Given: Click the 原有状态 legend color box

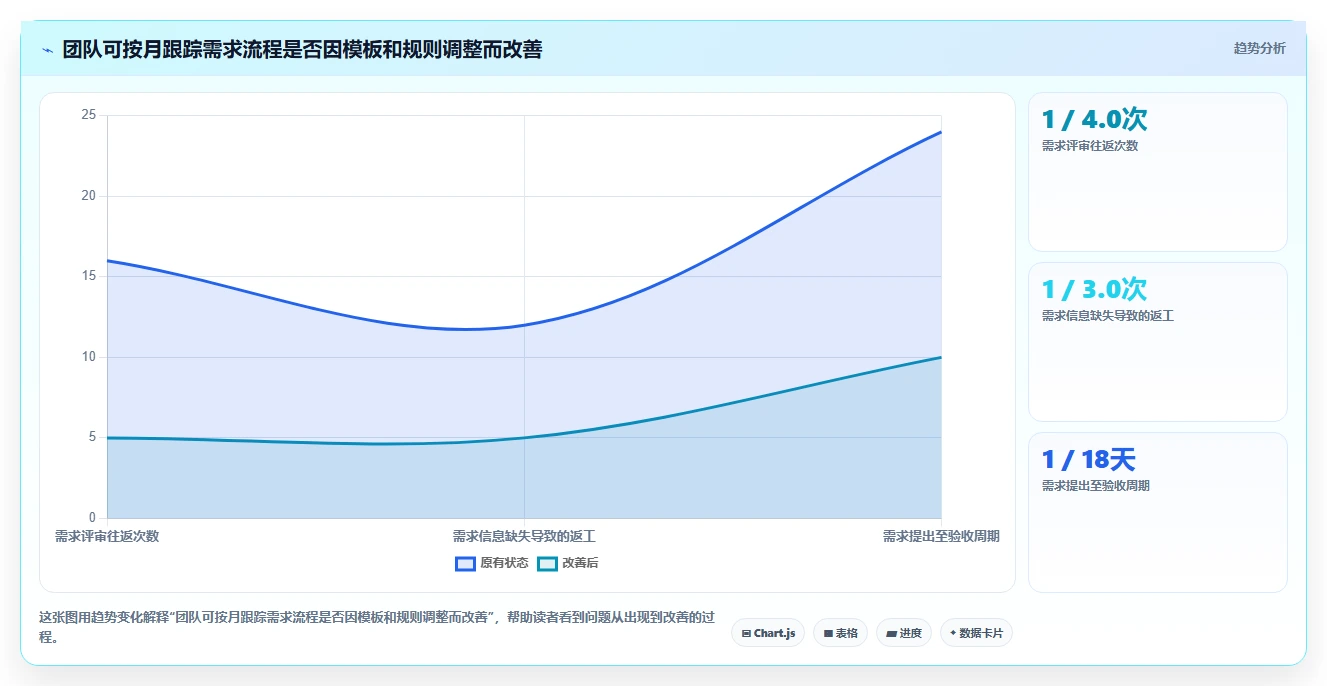Looking at the screenshot, I should coord(465,563).
